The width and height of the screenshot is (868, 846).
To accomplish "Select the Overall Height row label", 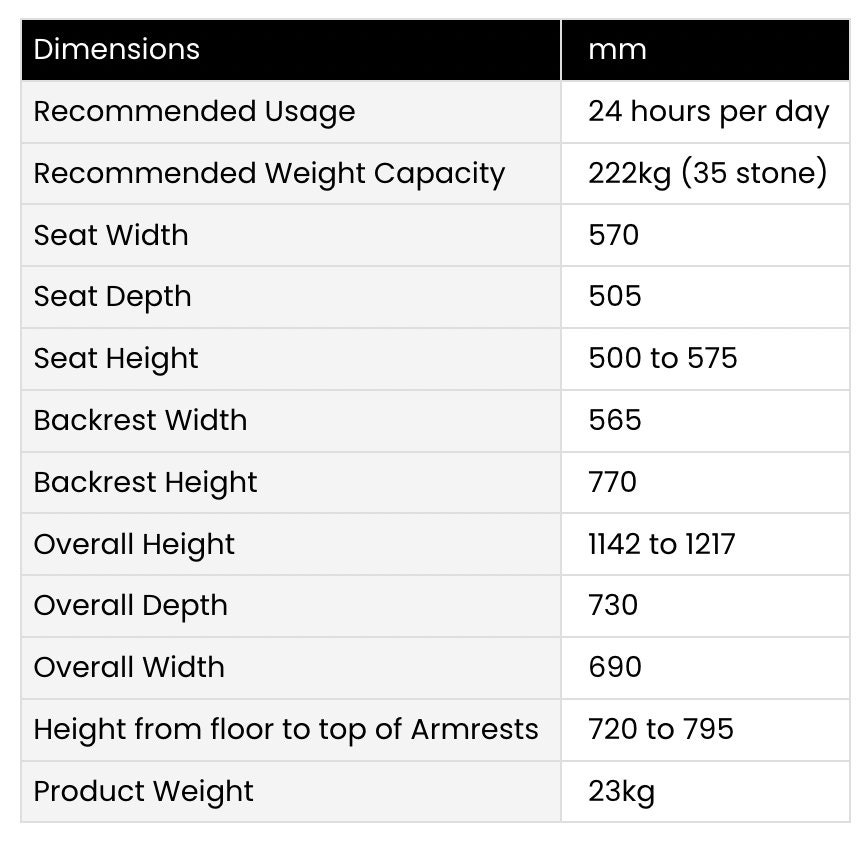I will pyautogui.click(x=134, y=545).
